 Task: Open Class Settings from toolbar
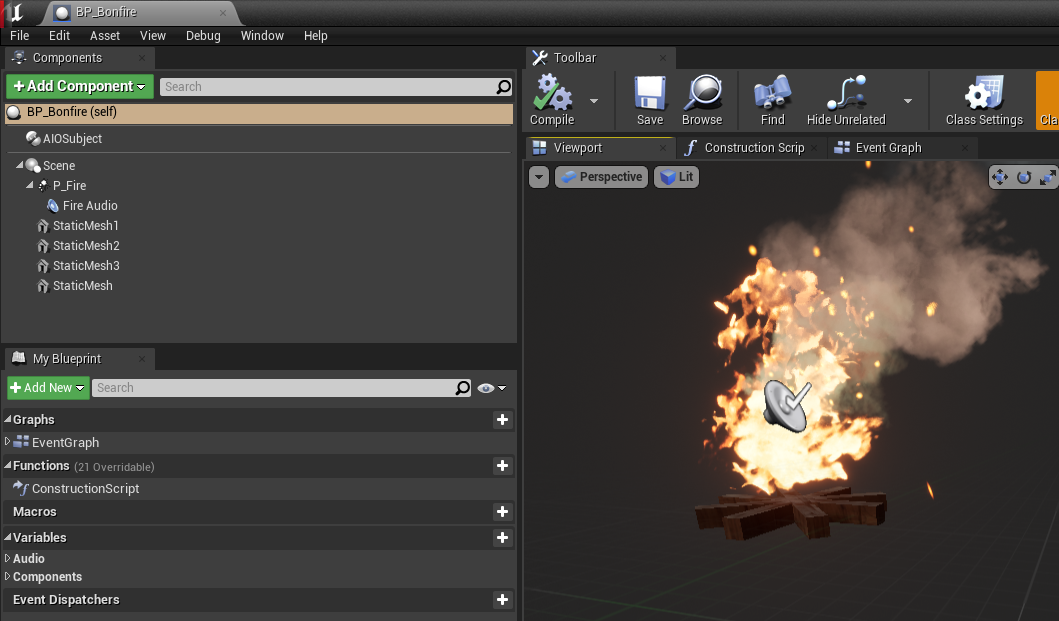[984, 96]
